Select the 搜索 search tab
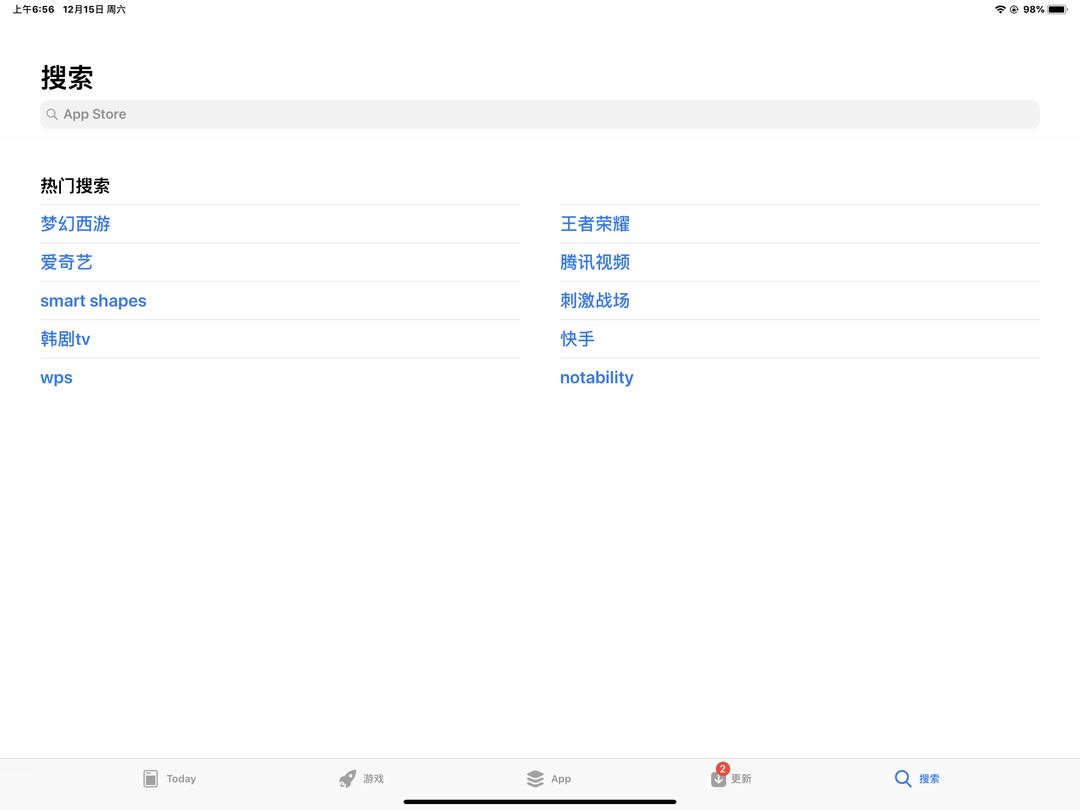1080x810 pixels. [x=917, y=778]
